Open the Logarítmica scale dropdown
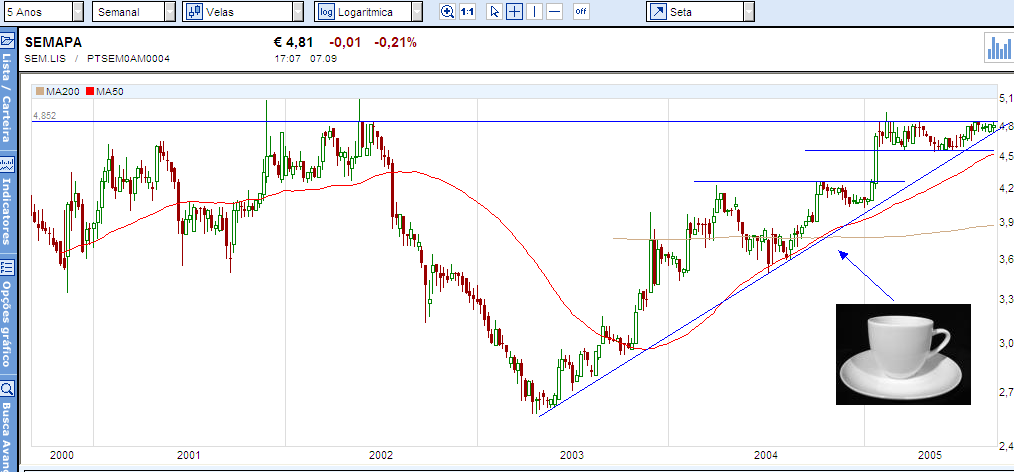 pyautogui.click(x=369, y=11)
